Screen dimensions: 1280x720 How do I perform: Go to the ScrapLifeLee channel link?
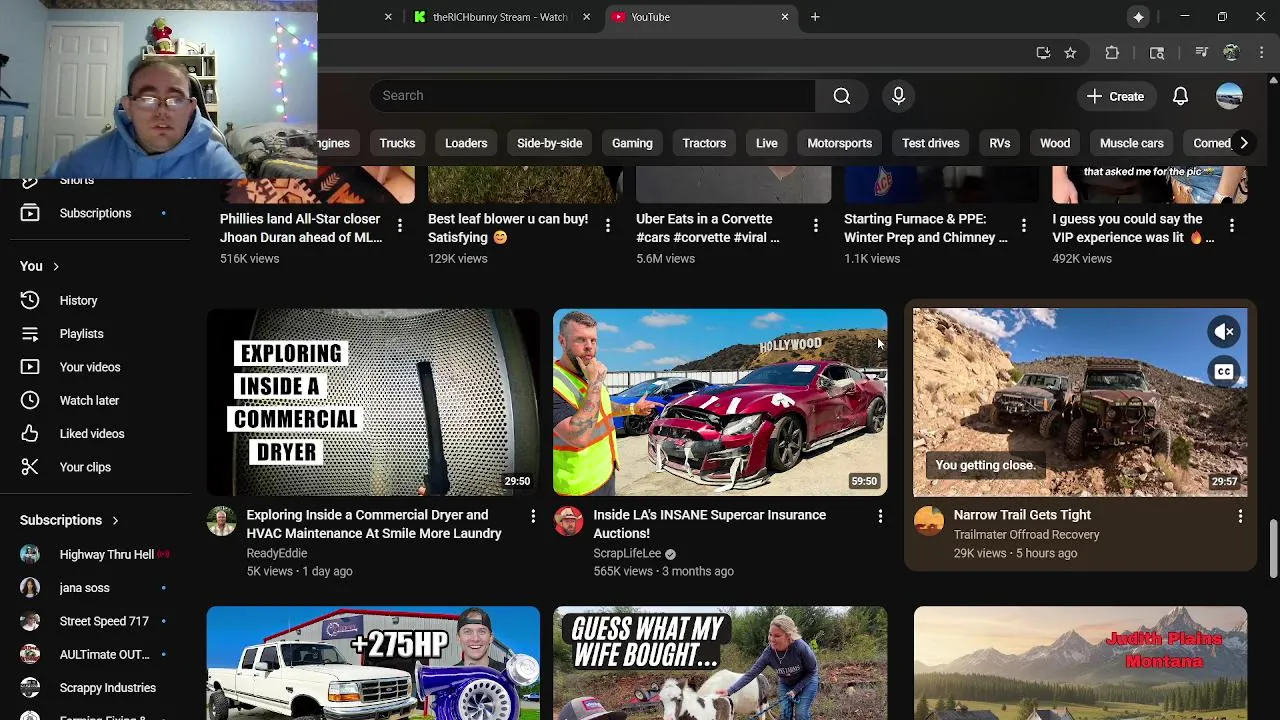627,553
